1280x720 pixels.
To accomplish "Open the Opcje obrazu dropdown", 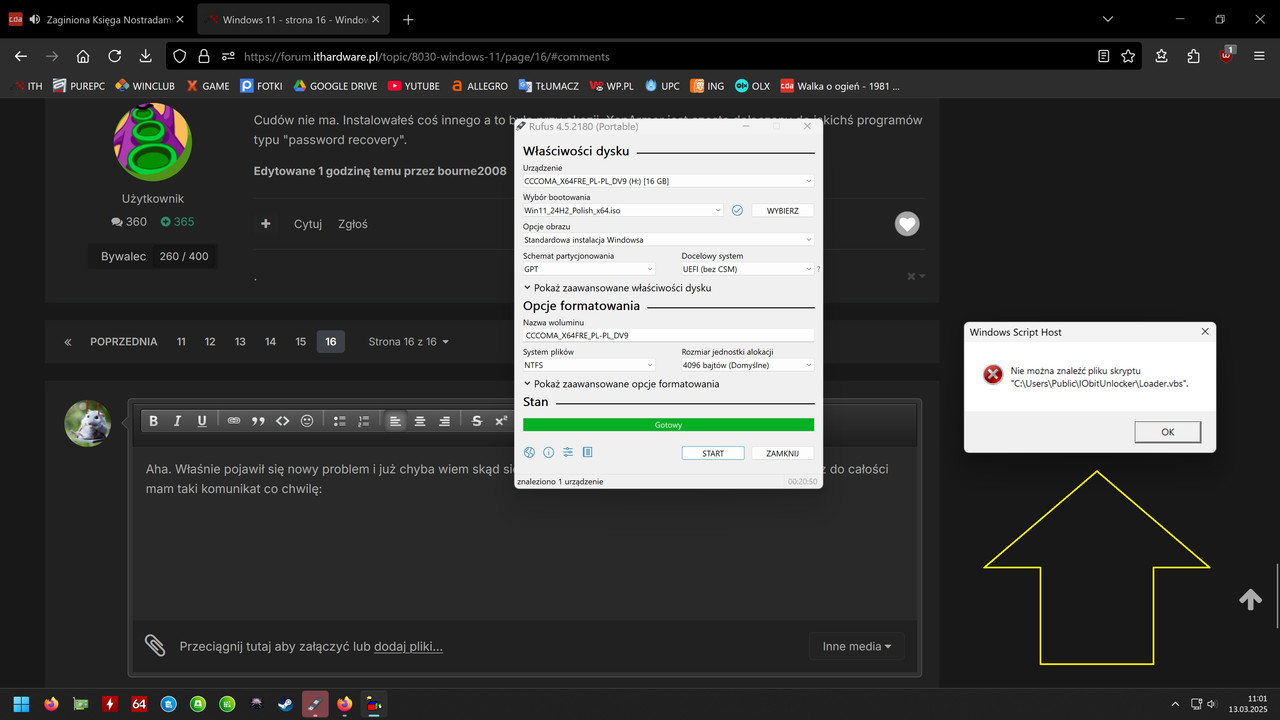I will [668, 240].
